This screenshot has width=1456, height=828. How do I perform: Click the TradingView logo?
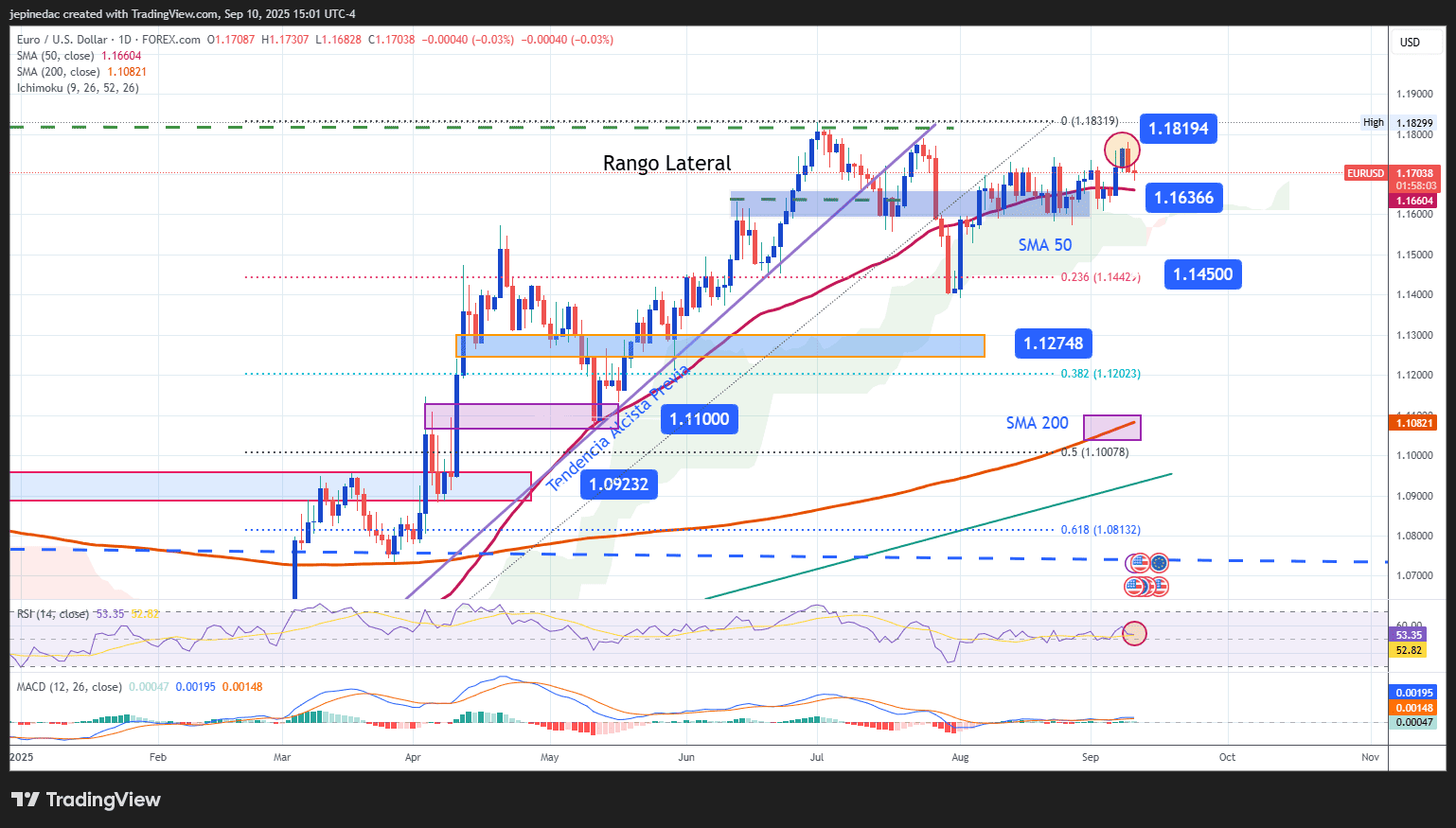(90, 800)
